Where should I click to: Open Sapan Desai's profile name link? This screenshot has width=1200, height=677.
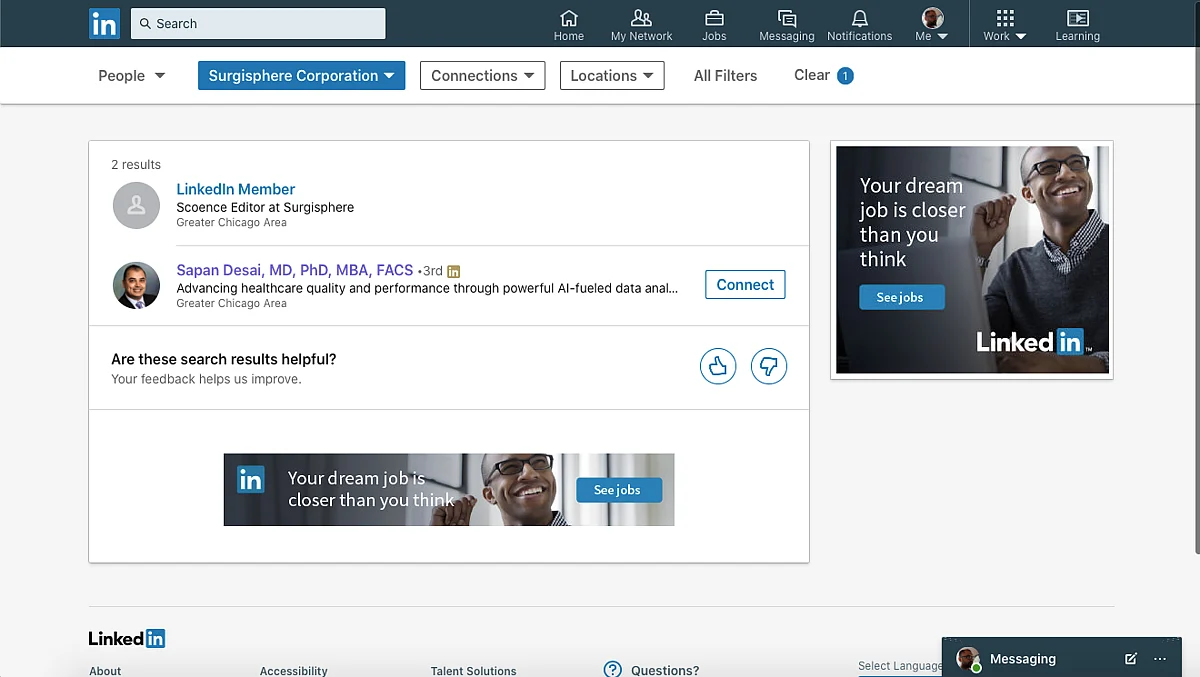click(x=295, y=270)
